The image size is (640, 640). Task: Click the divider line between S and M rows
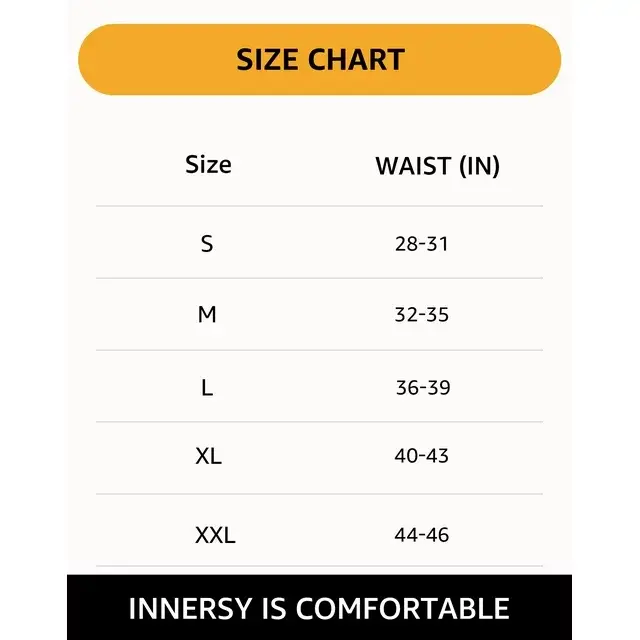point(320,278)
